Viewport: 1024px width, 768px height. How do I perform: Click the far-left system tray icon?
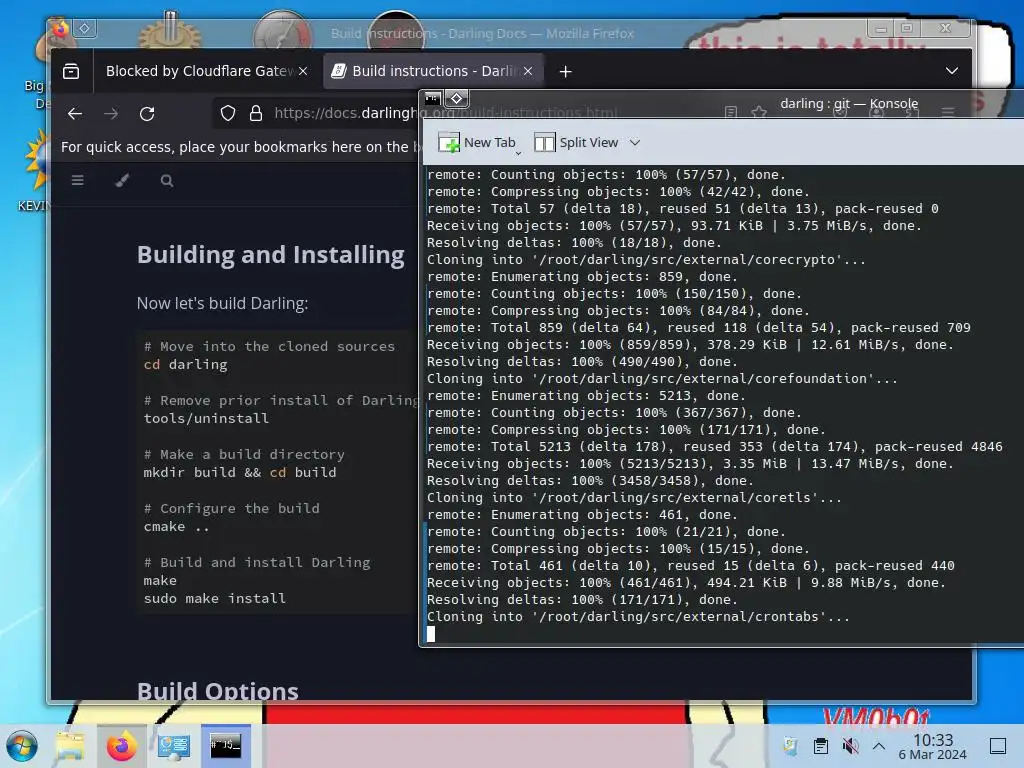pyautogui.click(x=790, y=746)
